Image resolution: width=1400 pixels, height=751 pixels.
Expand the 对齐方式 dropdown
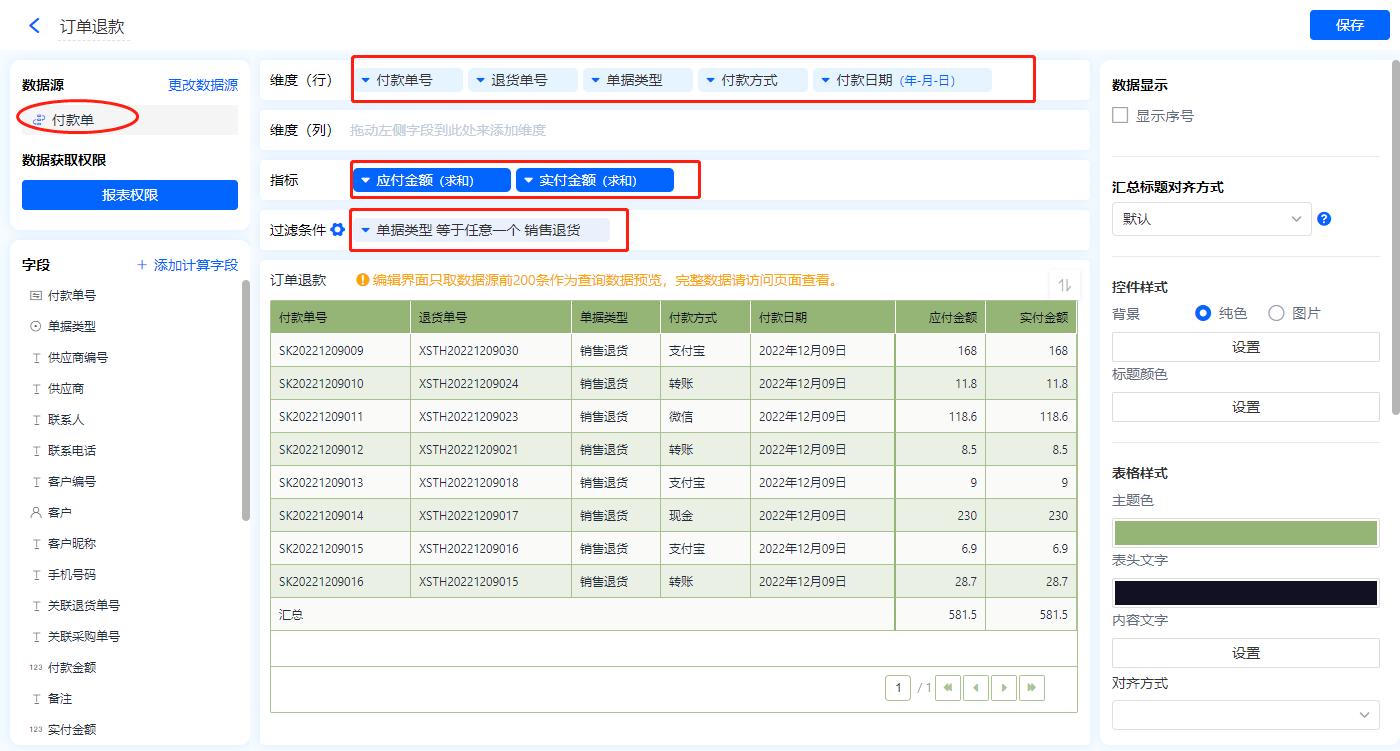coord(1245,714)
